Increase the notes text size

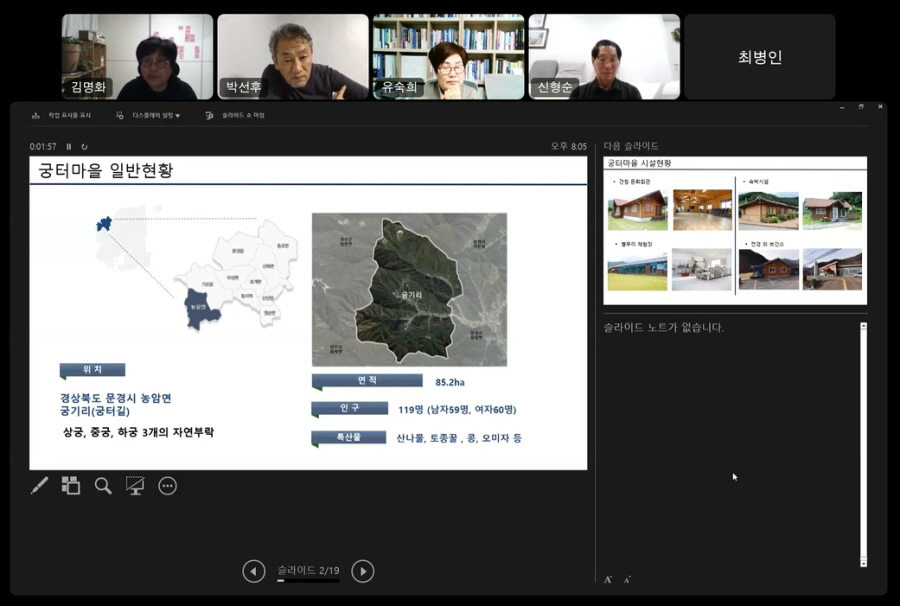(608, 579)
